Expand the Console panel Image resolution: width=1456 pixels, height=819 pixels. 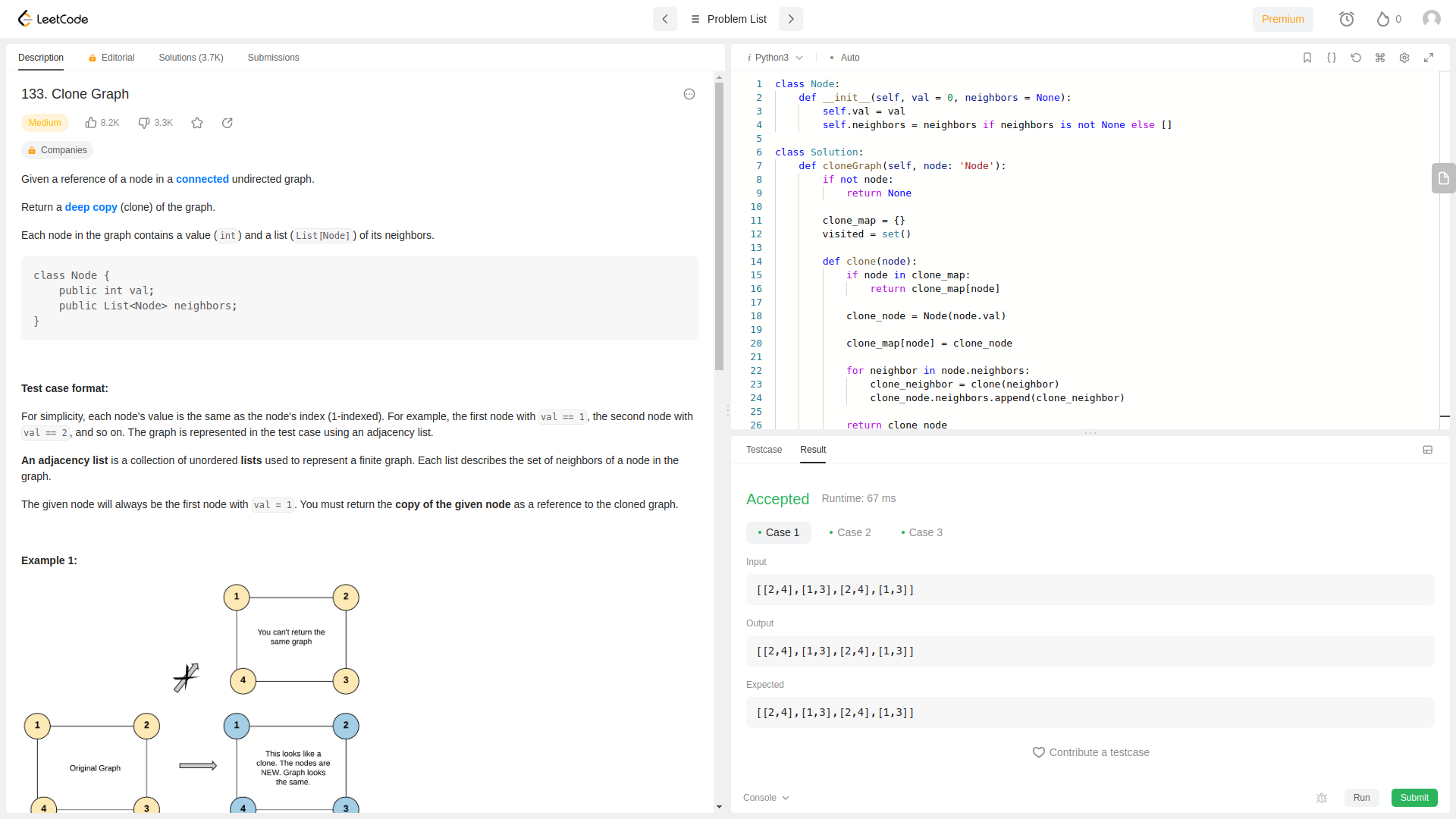[765, 798]
